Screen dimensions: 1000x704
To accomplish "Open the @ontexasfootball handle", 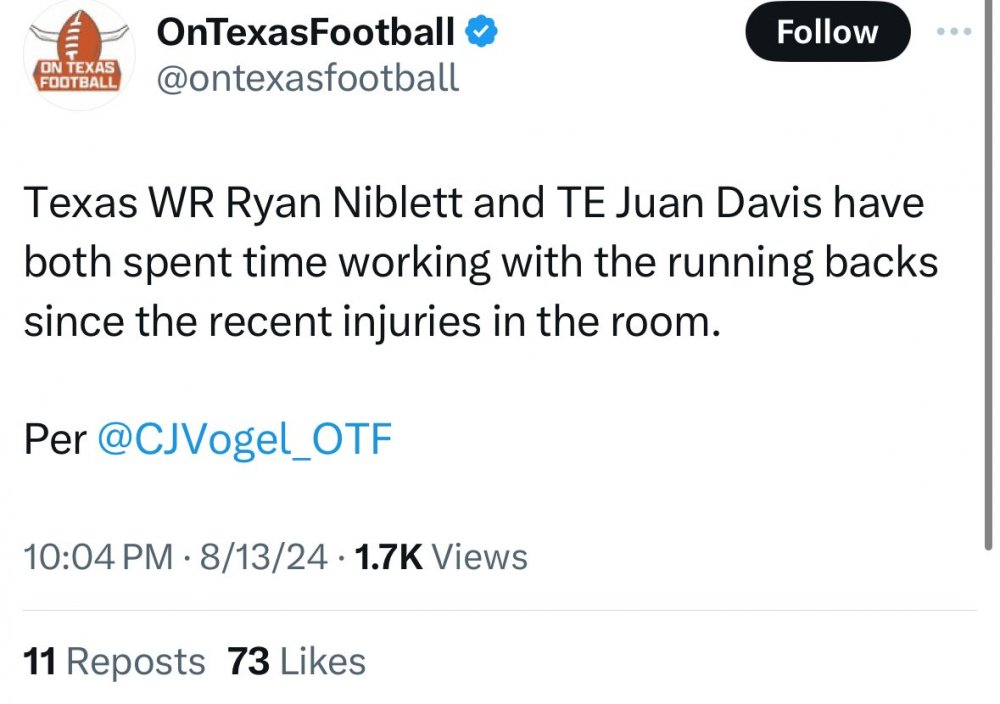I will point(308,78).
